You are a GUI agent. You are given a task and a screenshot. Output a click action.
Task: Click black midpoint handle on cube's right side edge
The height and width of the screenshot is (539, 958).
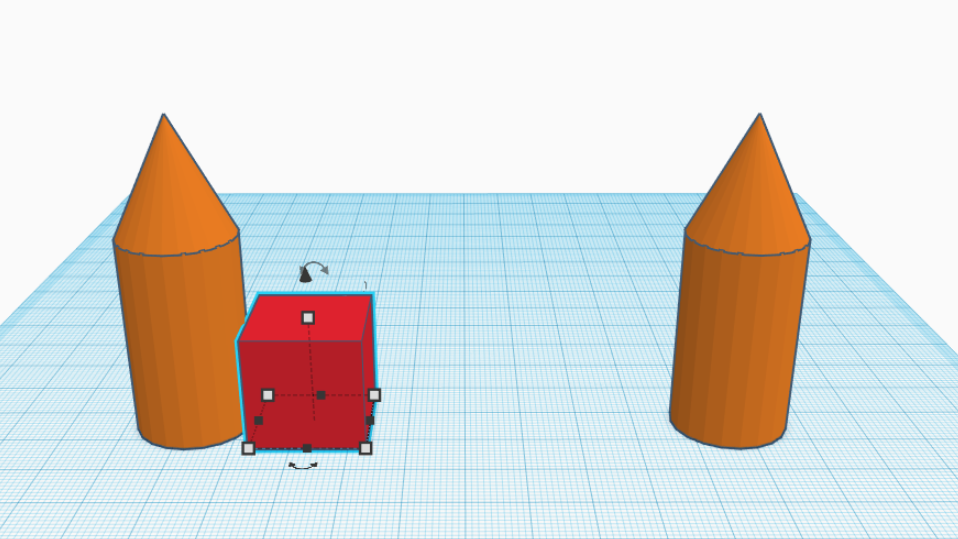(370, 420)
